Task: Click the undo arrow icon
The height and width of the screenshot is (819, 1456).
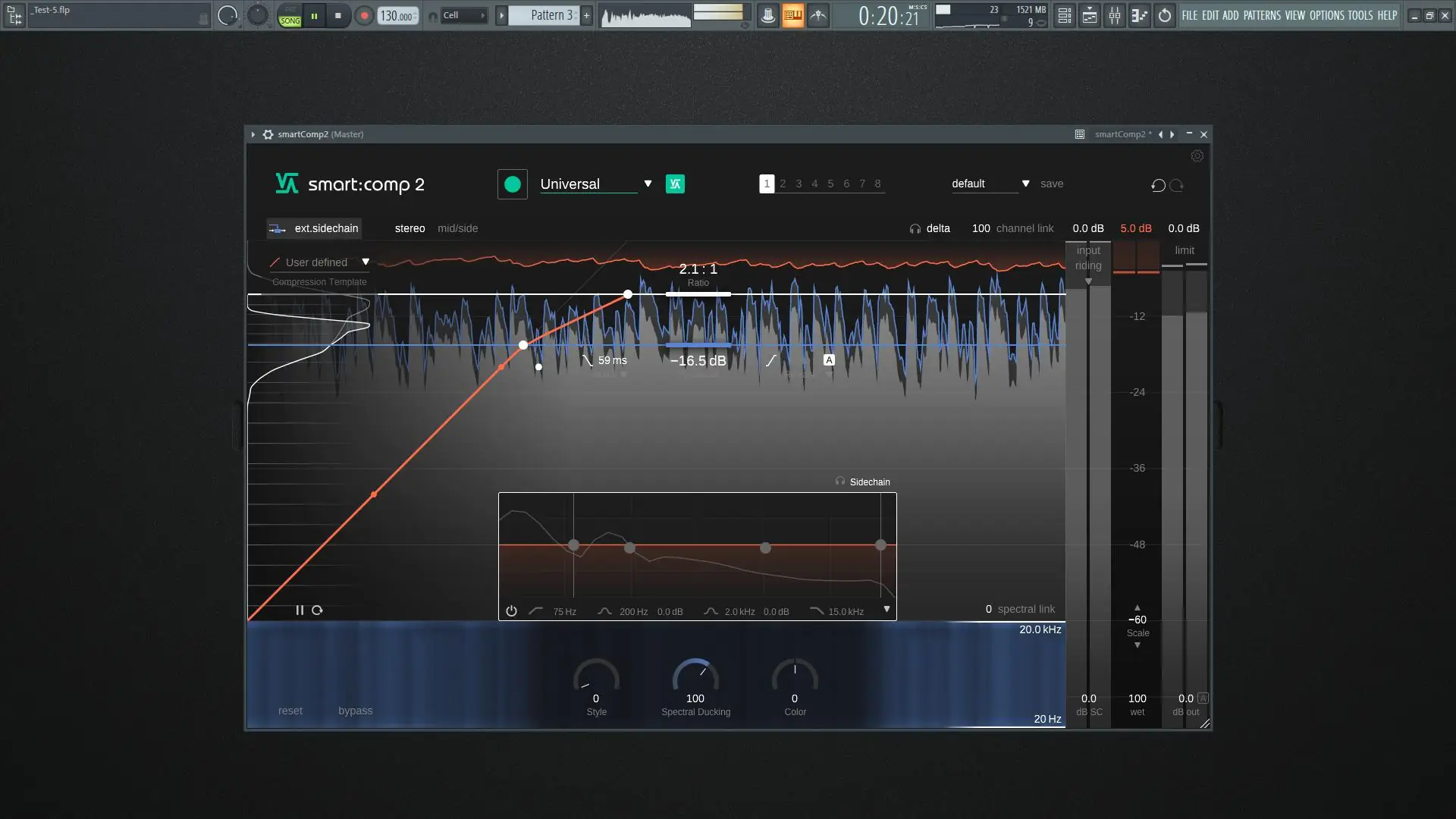Action: point(1158,186)
